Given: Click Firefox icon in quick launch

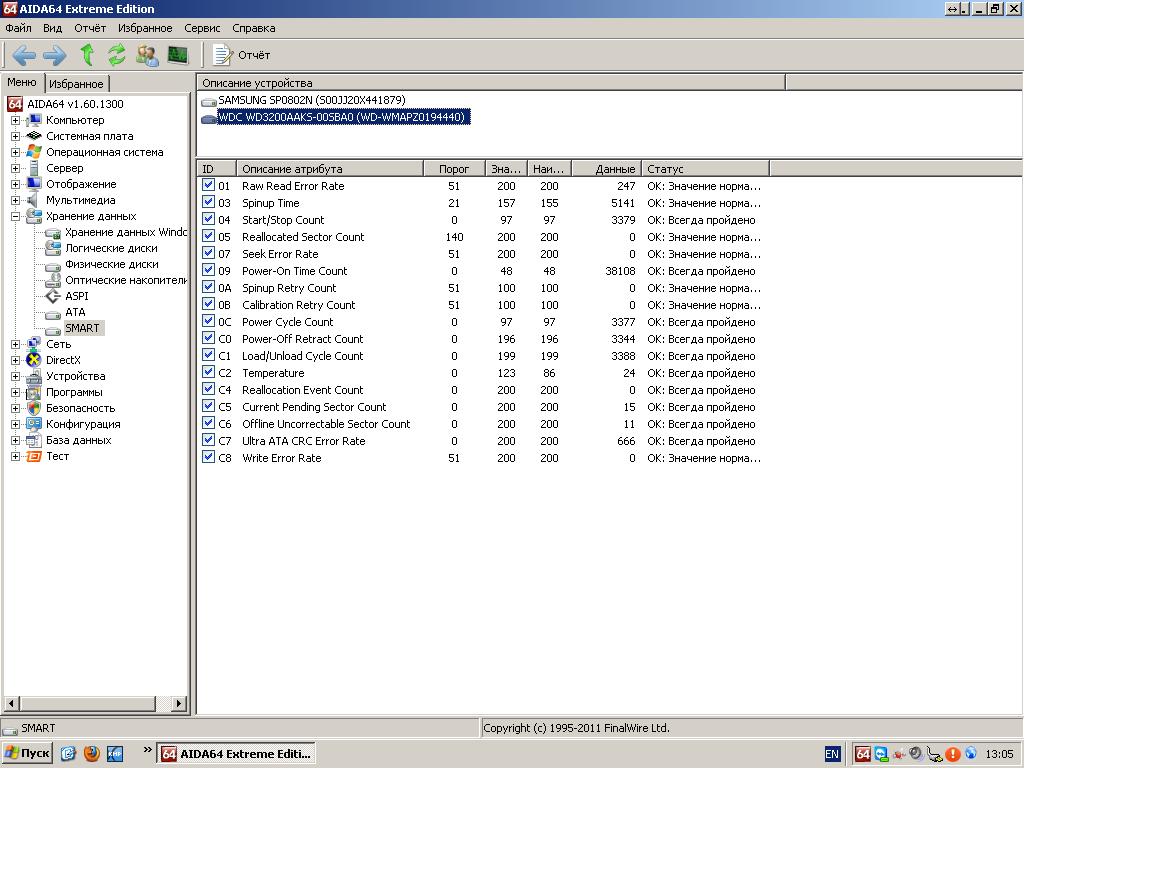Looking at the screenshot, I should click(91, 753).
